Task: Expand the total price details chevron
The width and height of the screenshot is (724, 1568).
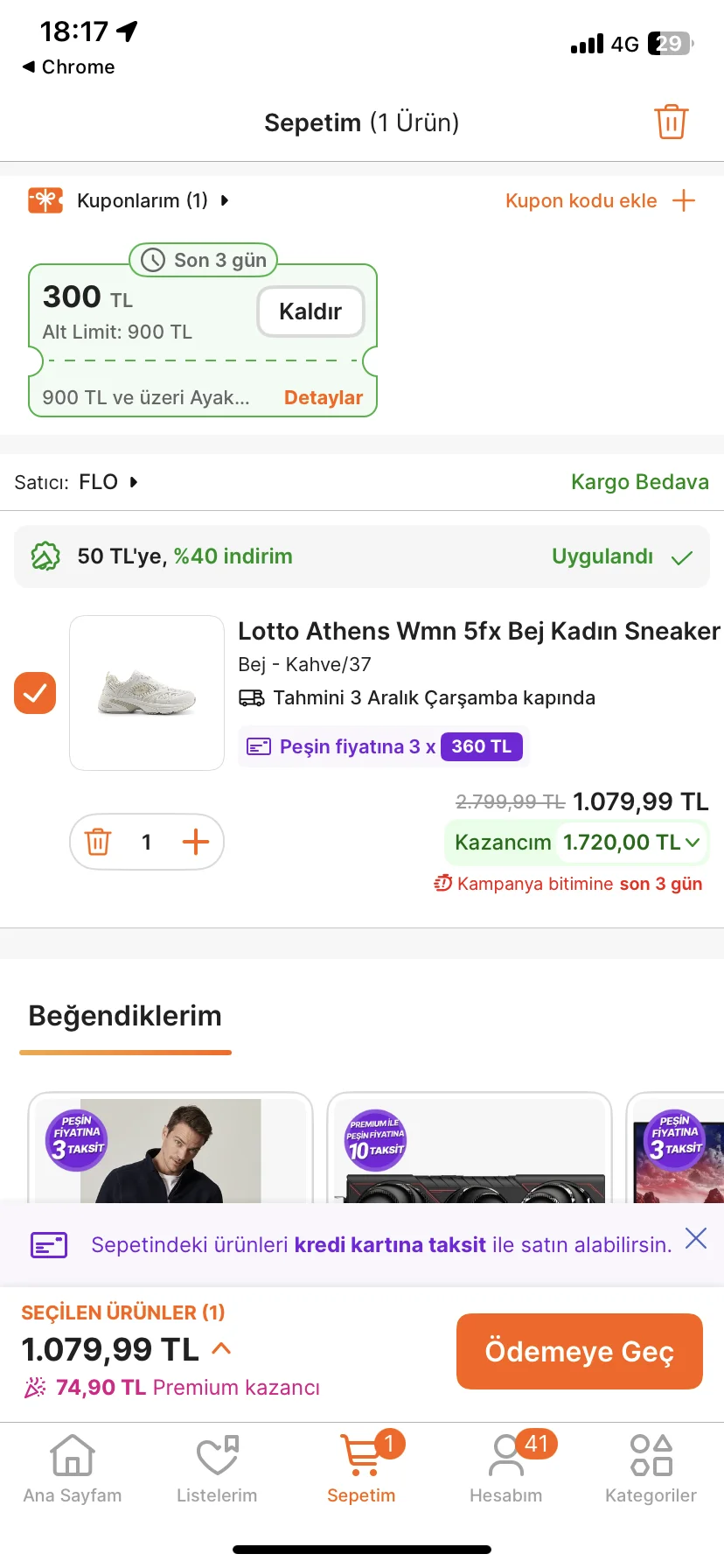Action: tap(221, 1348)
